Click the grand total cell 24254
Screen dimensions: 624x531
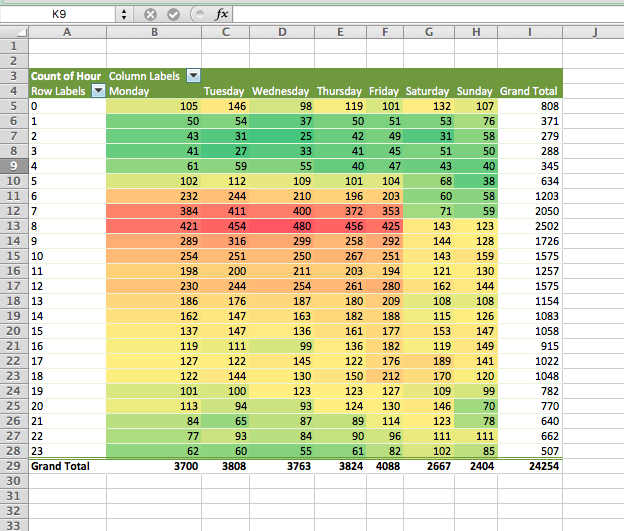tap(530, 466)
